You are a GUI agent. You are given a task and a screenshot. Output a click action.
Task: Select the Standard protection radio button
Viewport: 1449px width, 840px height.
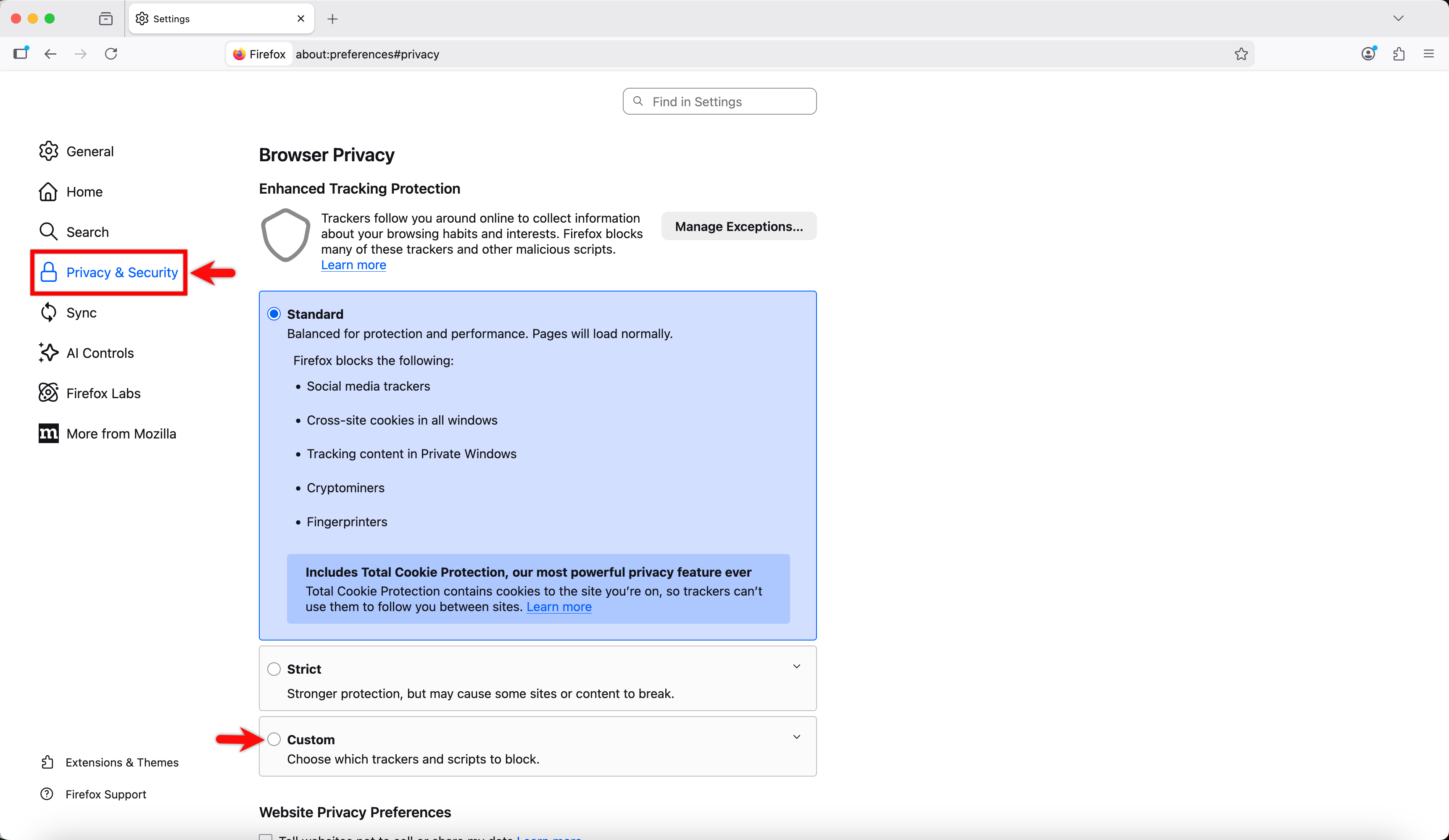(x=274, y=314)
